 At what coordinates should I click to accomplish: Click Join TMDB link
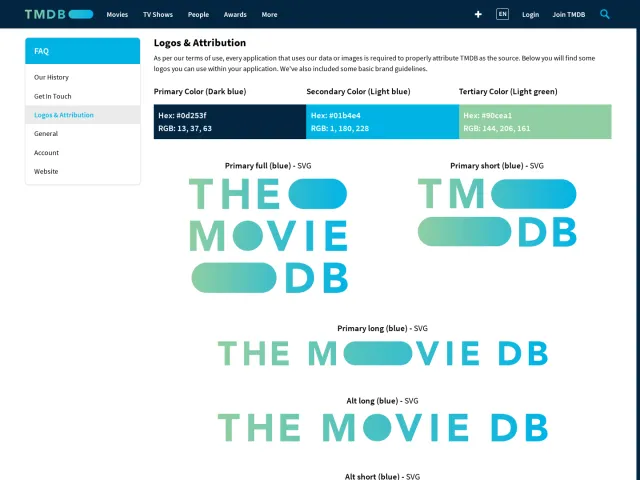569,14
